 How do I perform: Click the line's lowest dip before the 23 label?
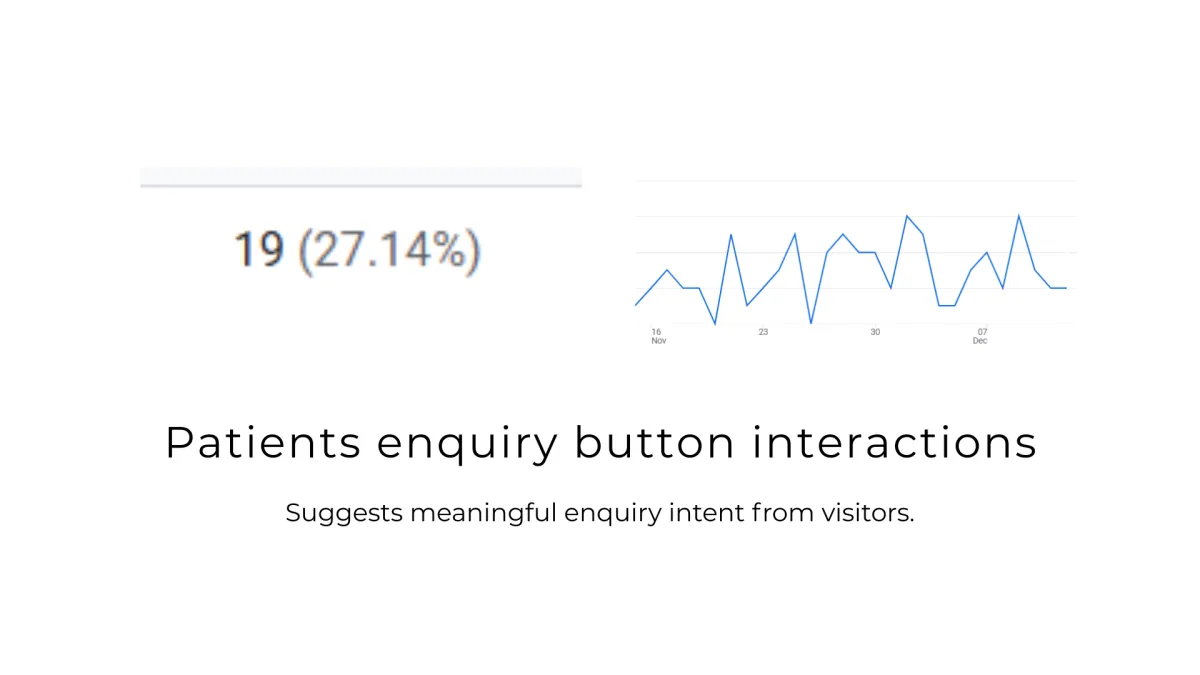[715, 323]
